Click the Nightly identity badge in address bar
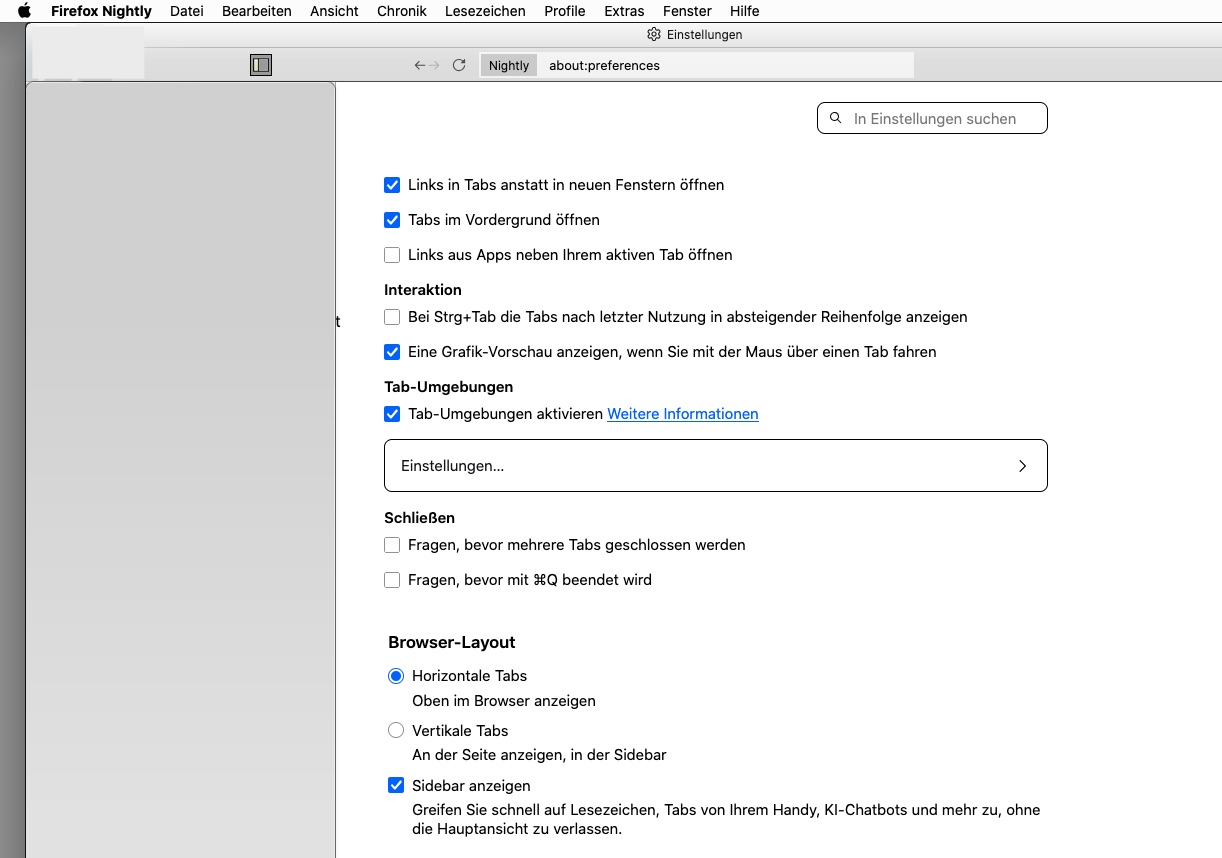Image resolution: width=1222 pixels, height=858 pixels. click(508, 65)
